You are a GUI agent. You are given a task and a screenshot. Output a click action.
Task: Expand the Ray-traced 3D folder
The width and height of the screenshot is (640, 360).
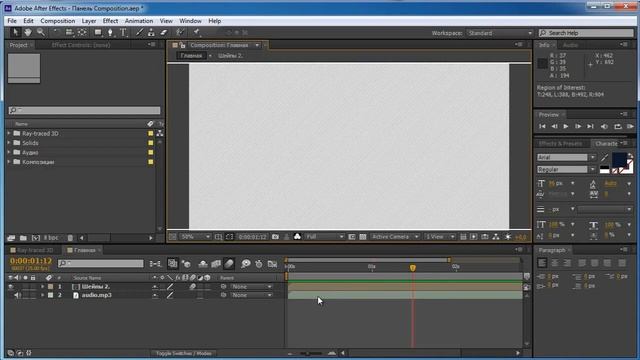click(9, 133)
